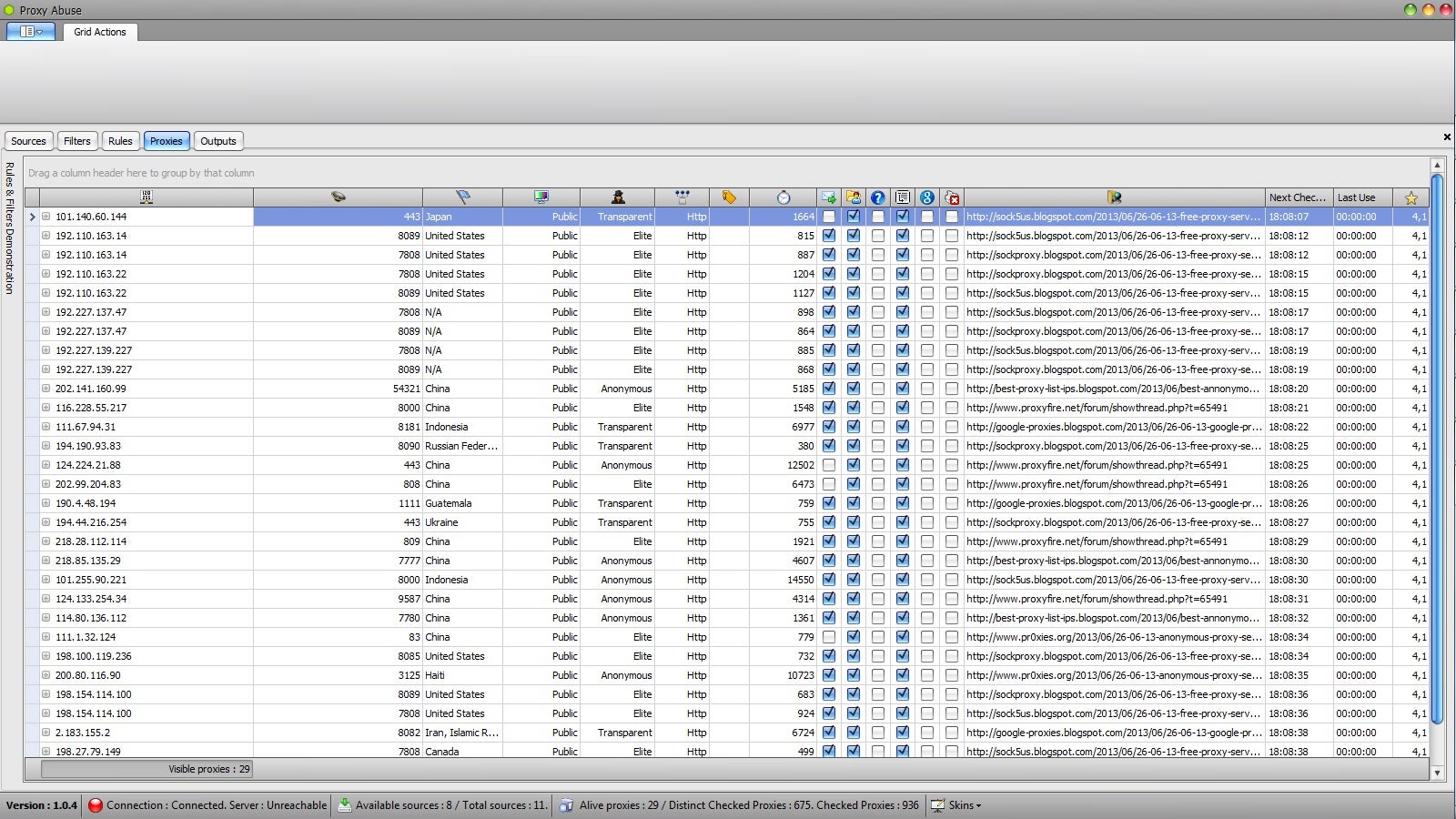Click the spy anonymity column header
This screenshot has width=1456, height=819.
point(618,197)
